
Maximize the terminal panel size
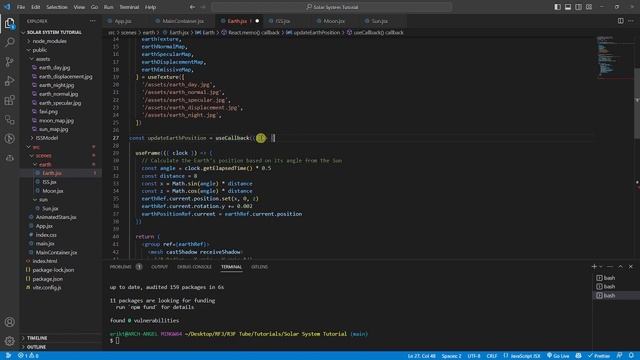coord(620,267)
